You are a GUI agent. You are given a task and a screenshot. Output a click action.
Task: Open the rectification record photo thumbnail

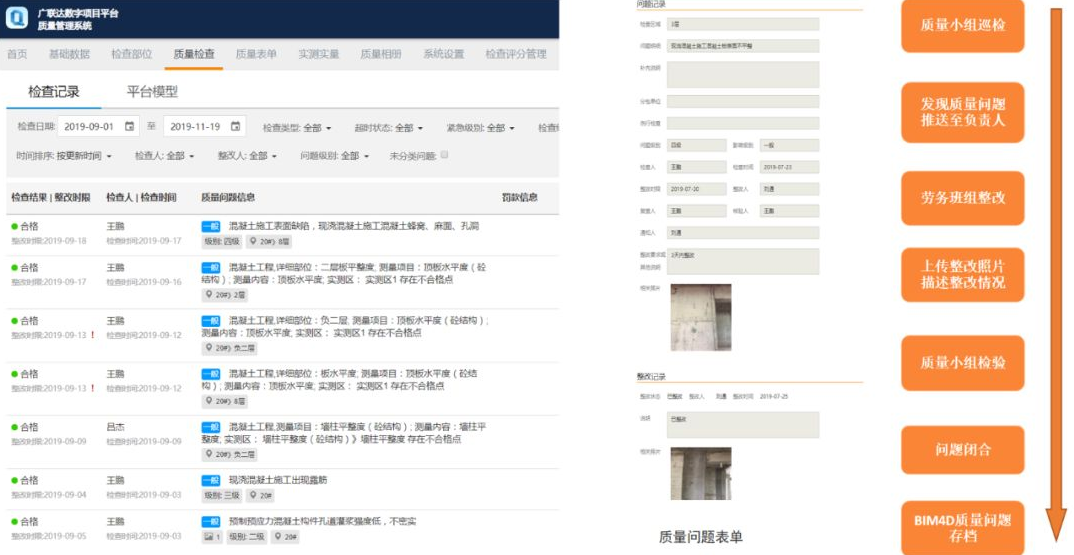[701, 473]
